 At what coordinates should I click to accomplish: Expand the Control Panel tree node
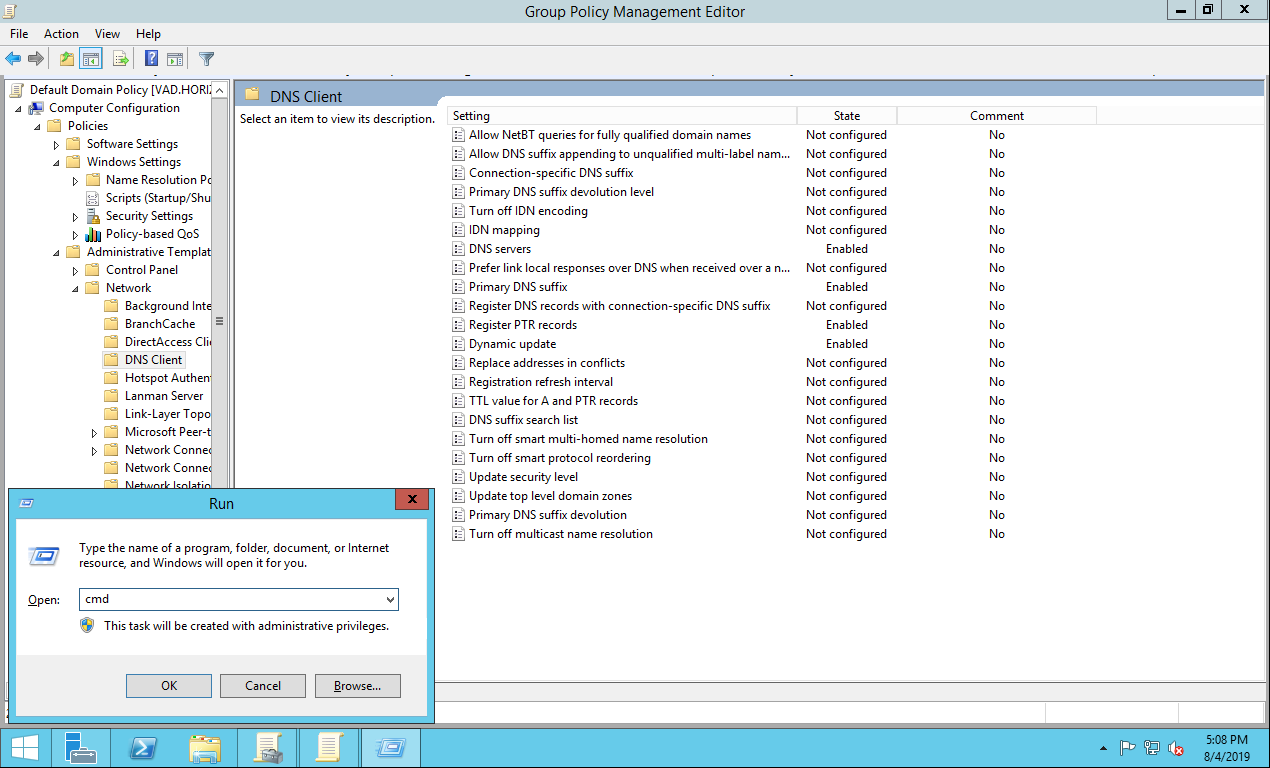click(x=75, y=271)
